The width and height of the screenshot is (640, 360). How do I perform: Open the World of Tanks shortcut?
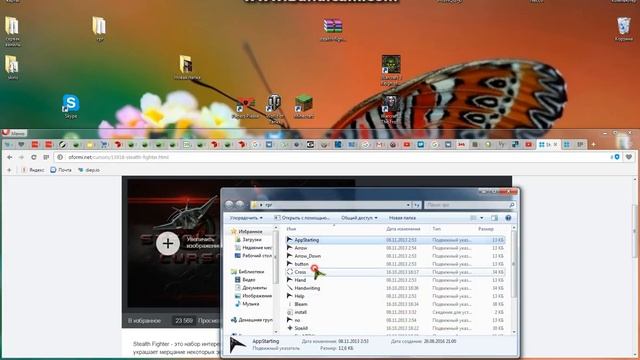pyautogui.click(x=275, y=108)
